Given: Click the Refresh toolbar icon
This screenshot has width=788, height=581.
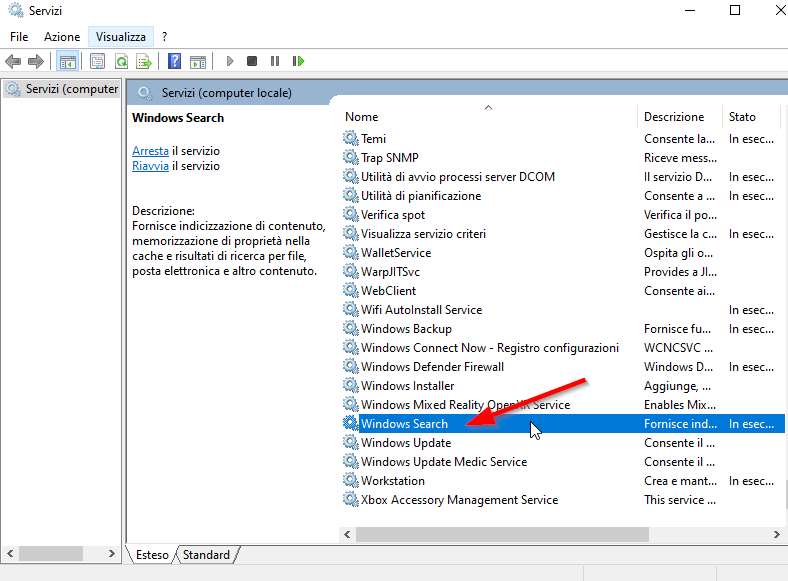Looking at the screenshot, I should point(121,61).
